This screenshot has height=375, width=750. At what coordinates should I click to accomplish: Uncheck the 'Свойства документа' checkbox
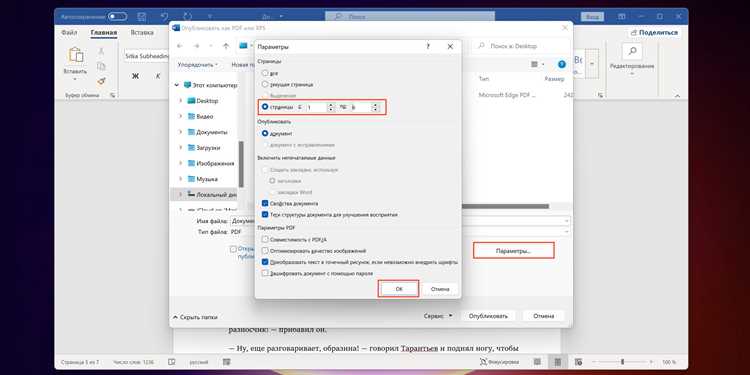pos(265,203)
